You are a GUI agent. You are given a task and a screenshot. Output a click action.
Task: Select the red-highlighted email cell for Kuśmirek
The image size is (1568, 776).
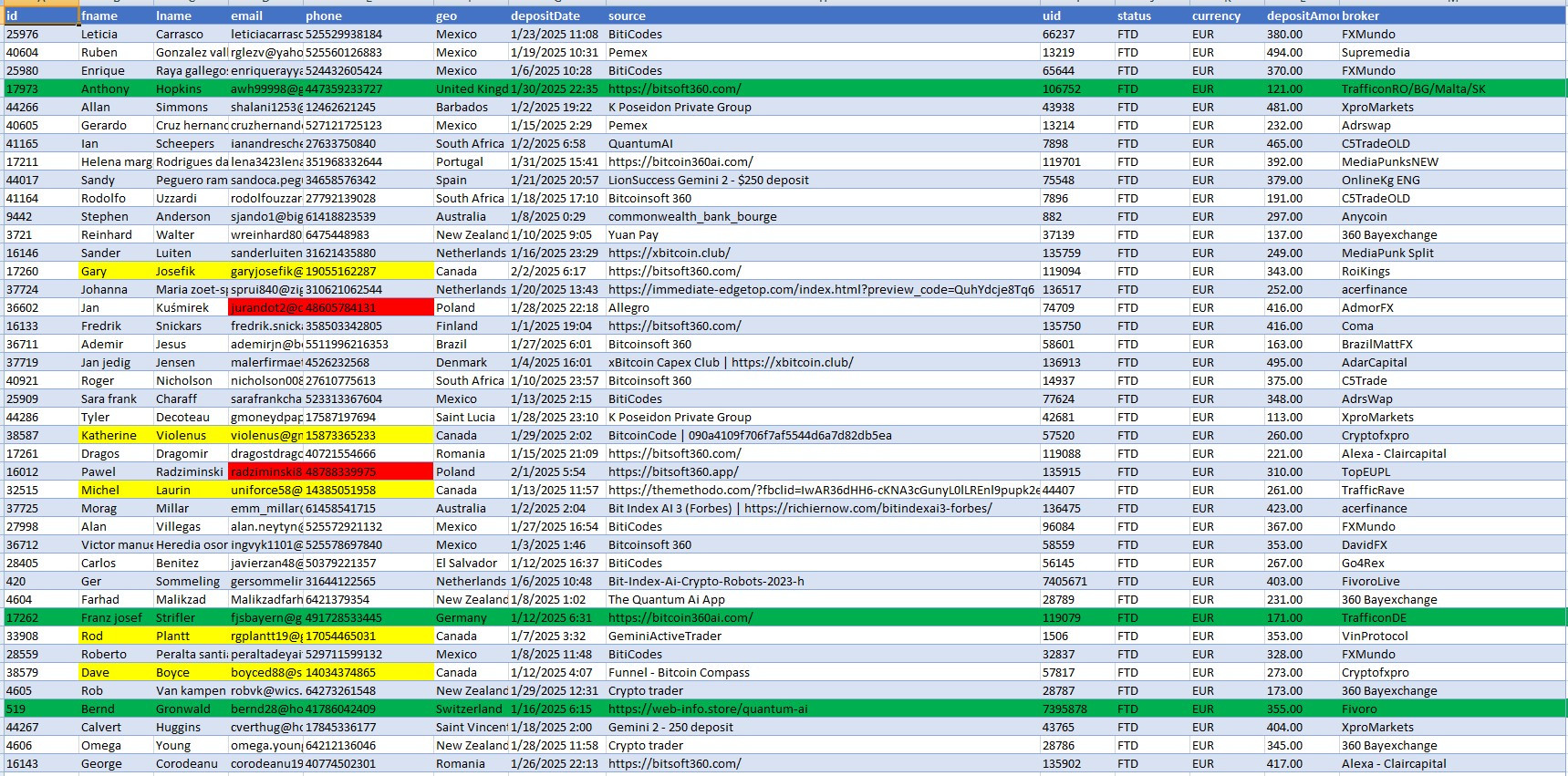(265, 307)
